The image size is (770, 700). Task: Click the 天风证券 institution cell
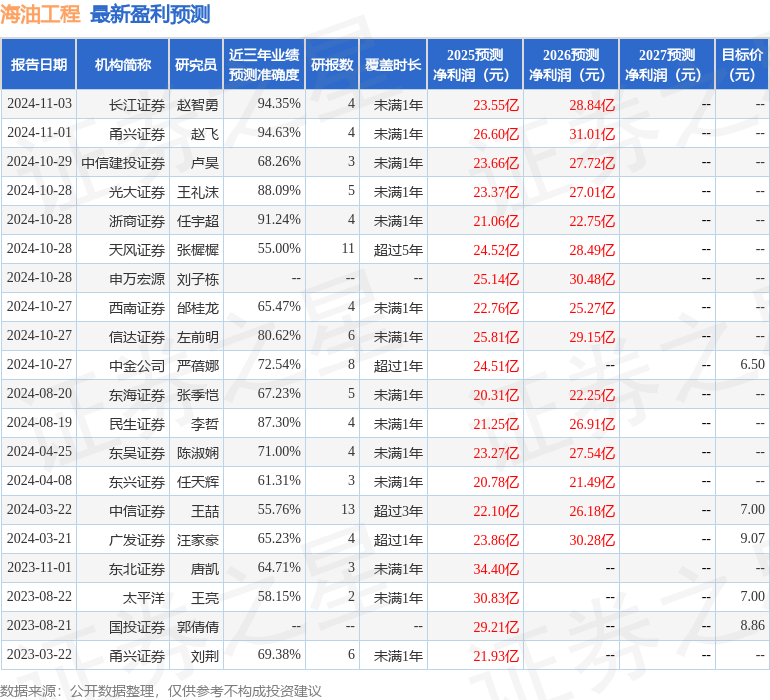coord(137,250)
